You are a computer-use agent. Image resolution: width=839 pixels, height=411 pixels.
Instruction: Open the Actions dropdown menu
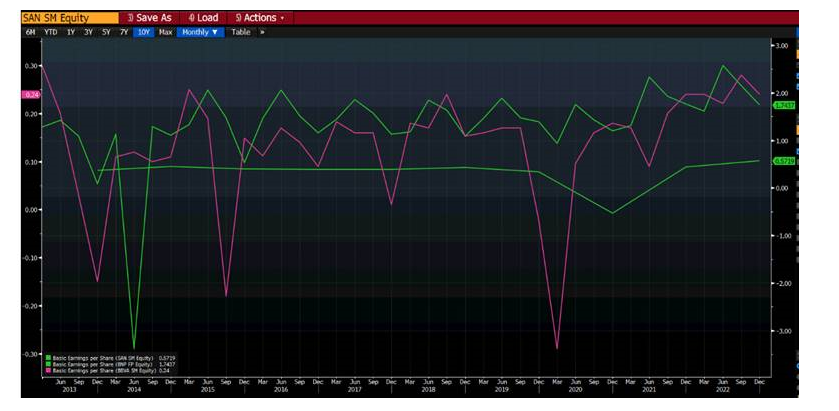[260, 18]
